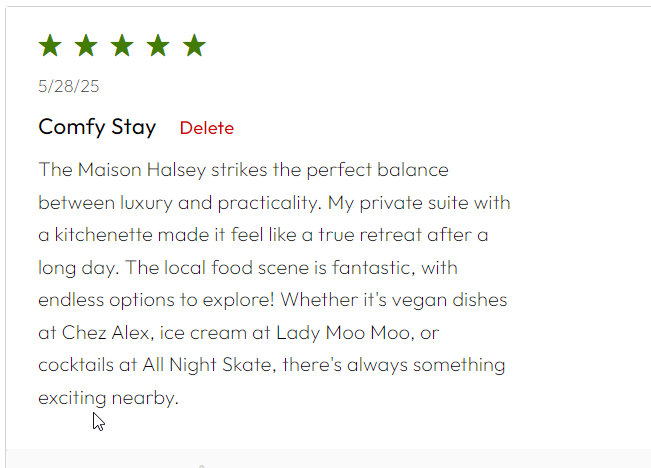Click the restaurant name Chez Alex

[x=105, y=333]
